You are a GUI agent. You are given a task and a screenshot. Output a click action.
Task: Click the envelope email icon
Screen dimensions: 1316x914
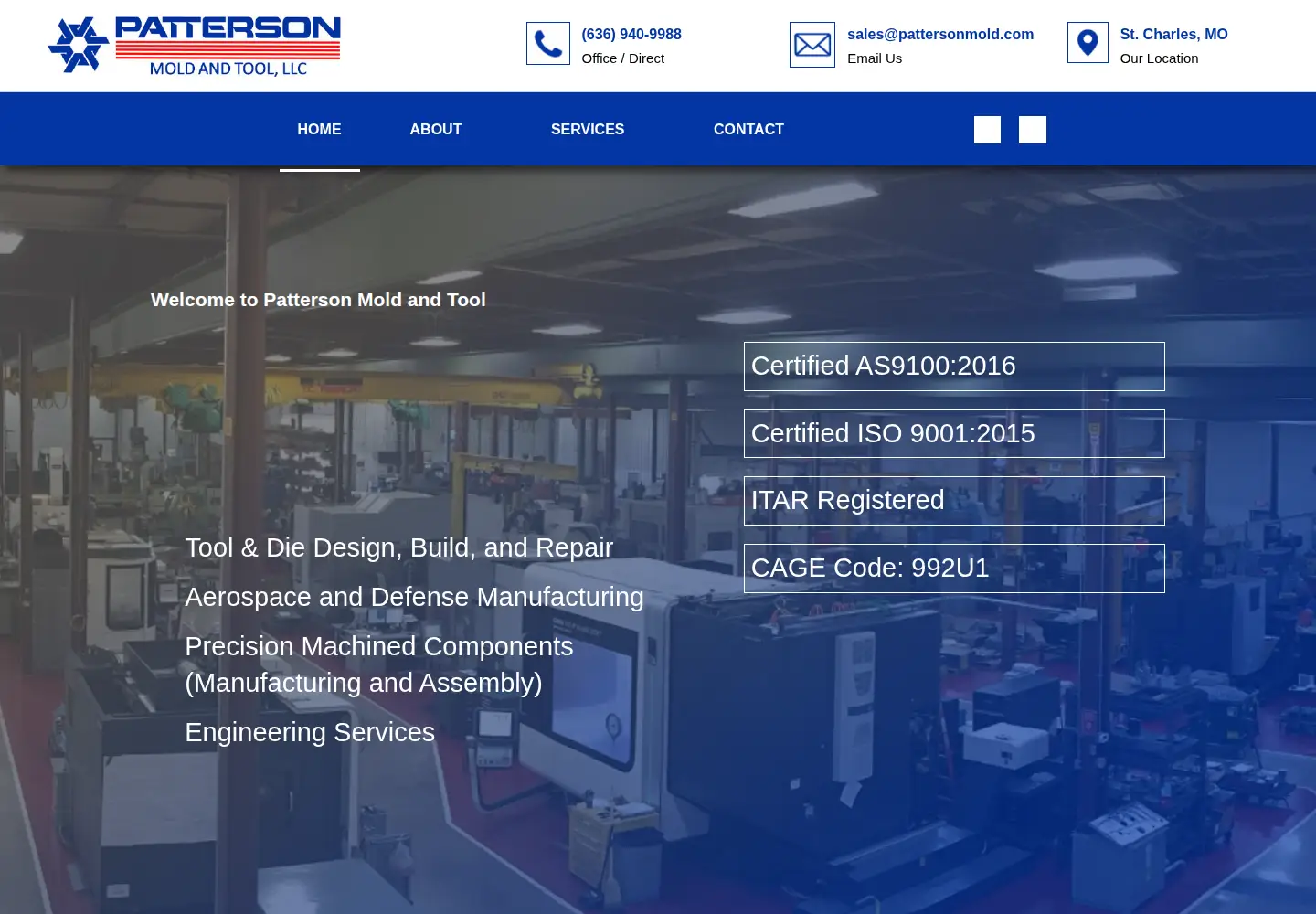coord(812,45)
